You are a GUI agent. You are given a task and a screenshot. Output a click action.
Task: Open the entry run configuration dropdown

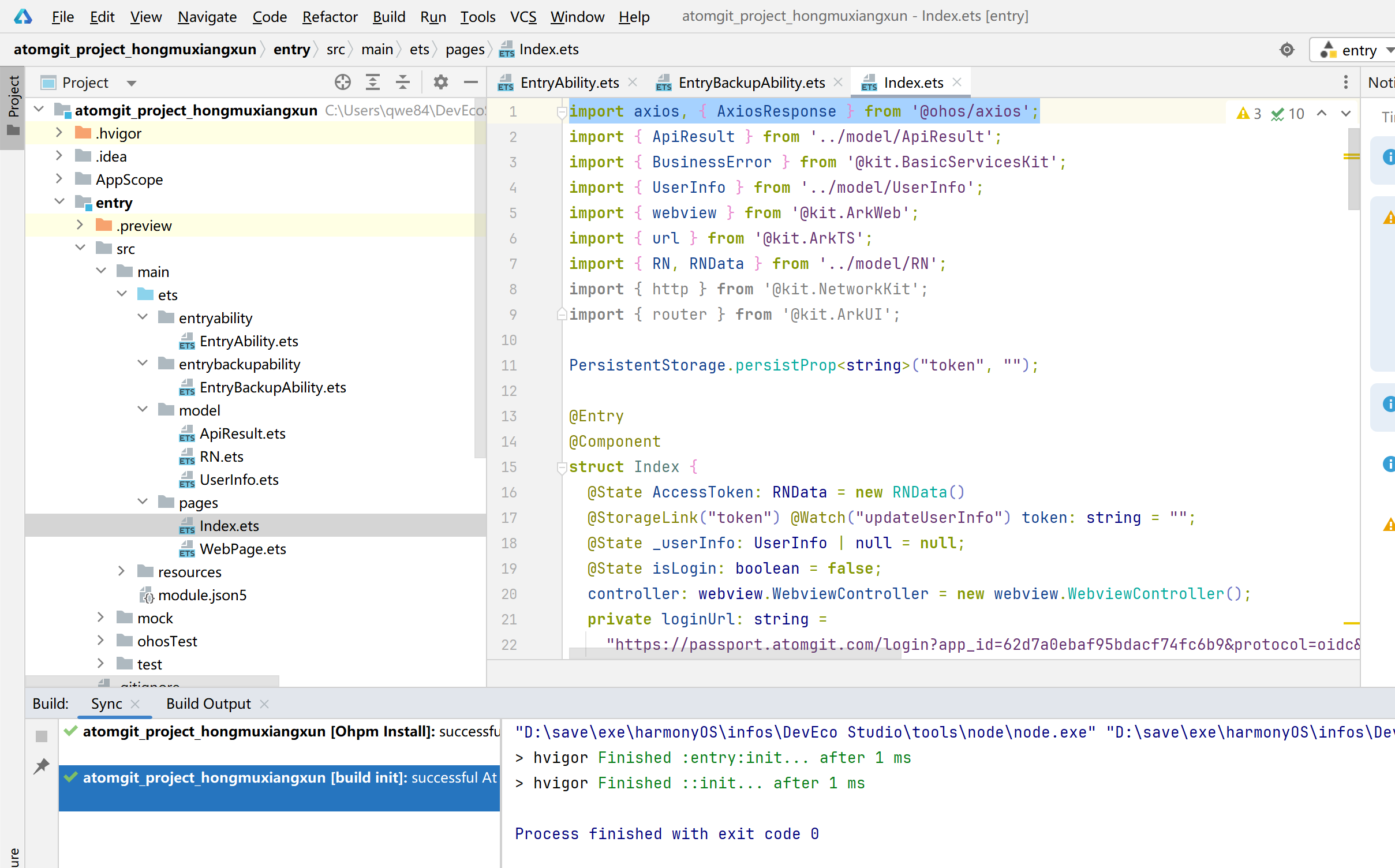[x=1353, y=50]
